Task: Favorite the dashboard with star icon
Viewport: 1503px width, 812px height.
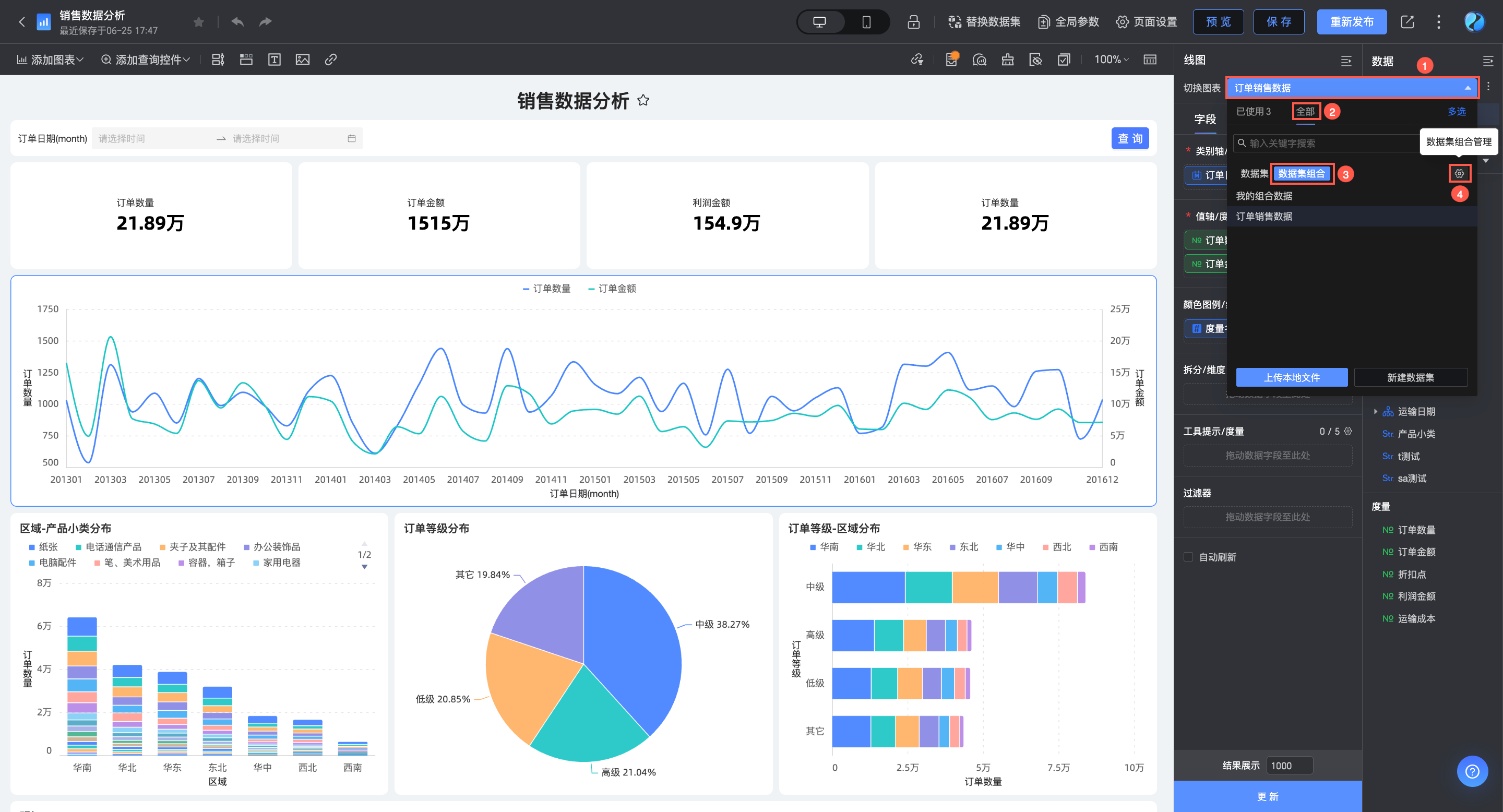Action: tap(198, 21)
